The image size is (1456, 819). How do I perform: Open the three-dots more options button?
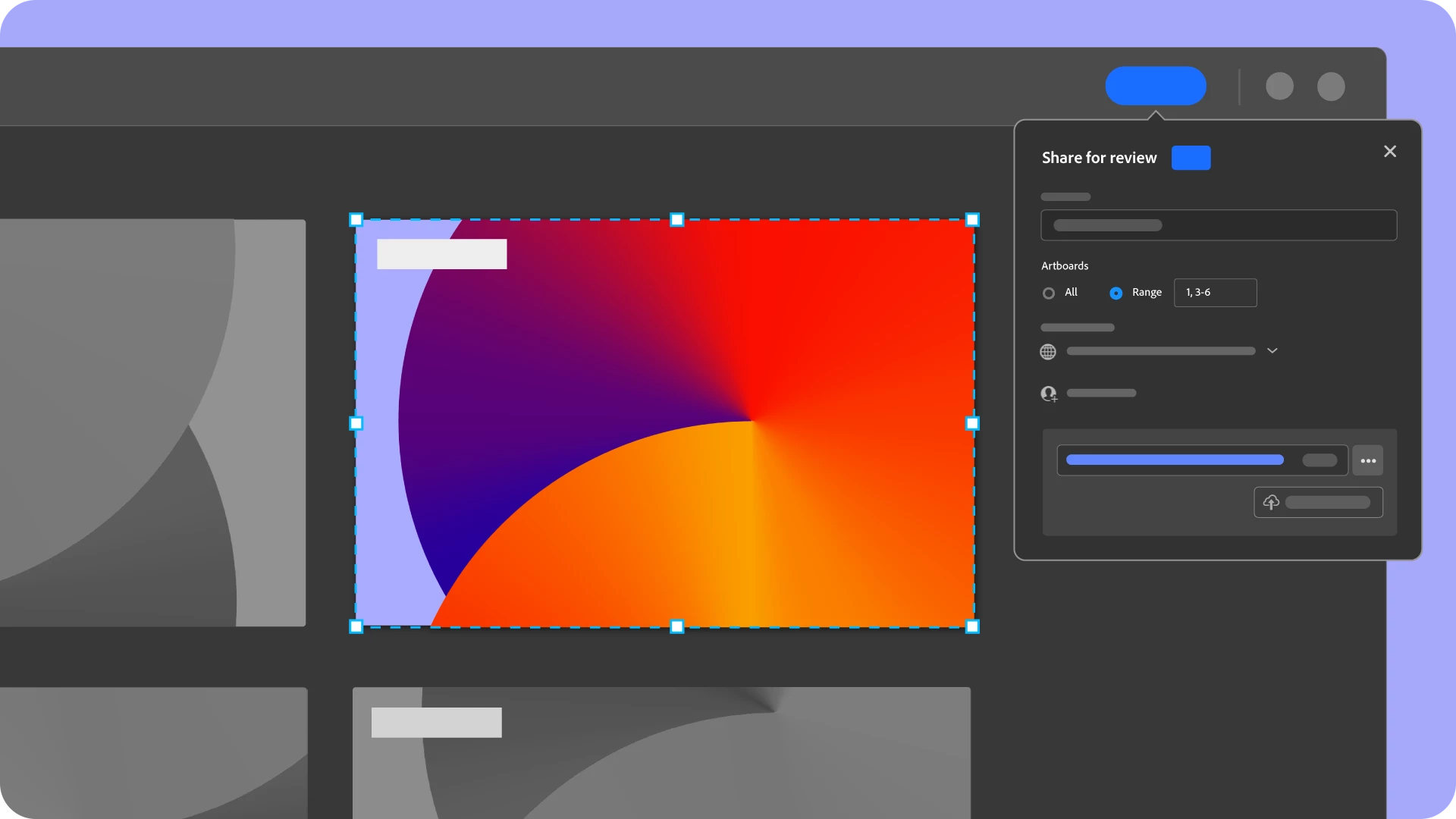coord(1368,460)
